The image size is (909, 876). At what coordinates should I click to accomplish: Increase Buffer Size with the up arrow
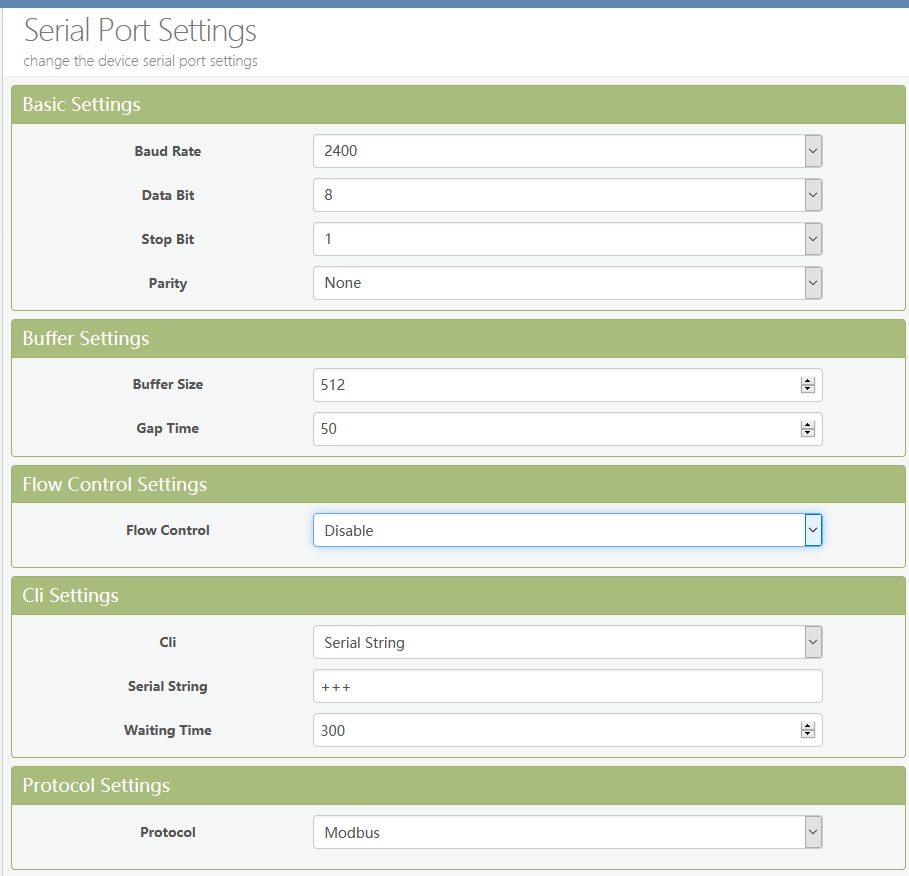pyautogui.click(x=807, y=381)
